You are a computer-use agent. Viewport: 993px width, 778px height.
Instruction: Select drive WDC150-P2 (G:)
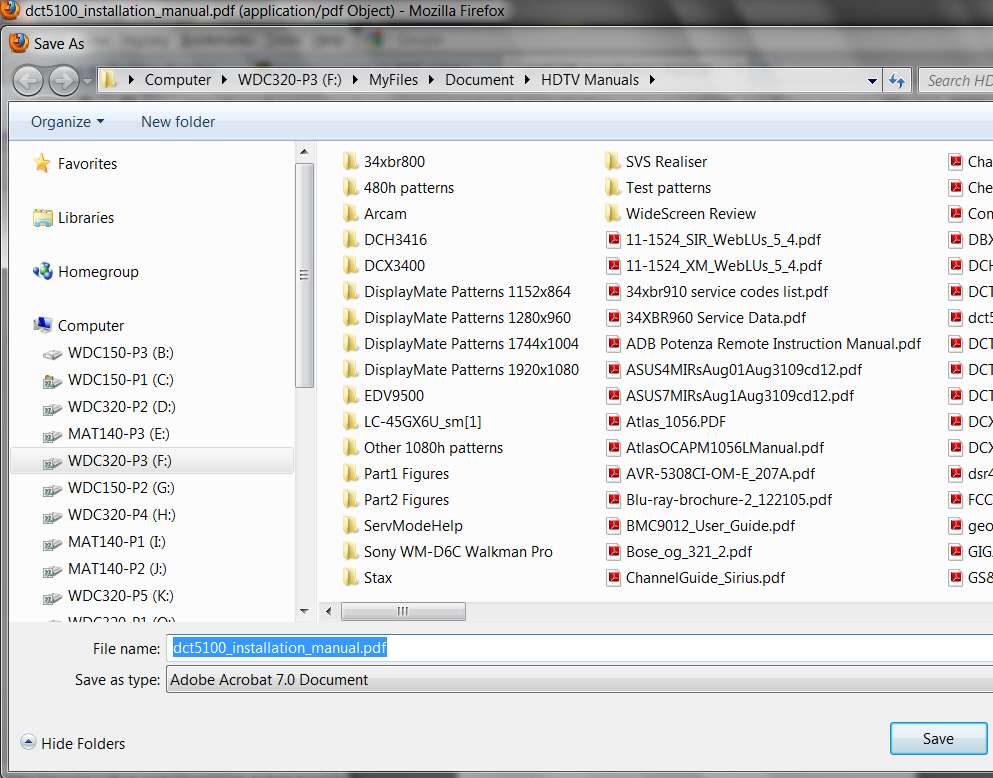coord(121,487)
